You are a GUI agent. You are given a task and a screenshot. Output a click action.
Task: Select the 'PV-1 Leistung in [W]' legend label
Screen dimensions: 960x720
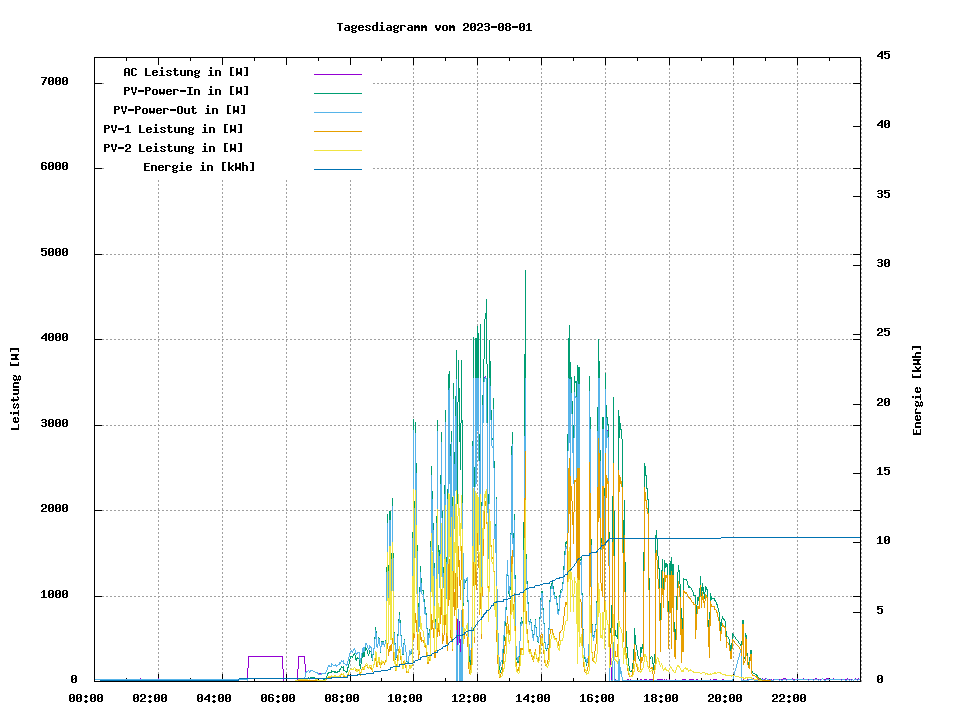(173, 129)
